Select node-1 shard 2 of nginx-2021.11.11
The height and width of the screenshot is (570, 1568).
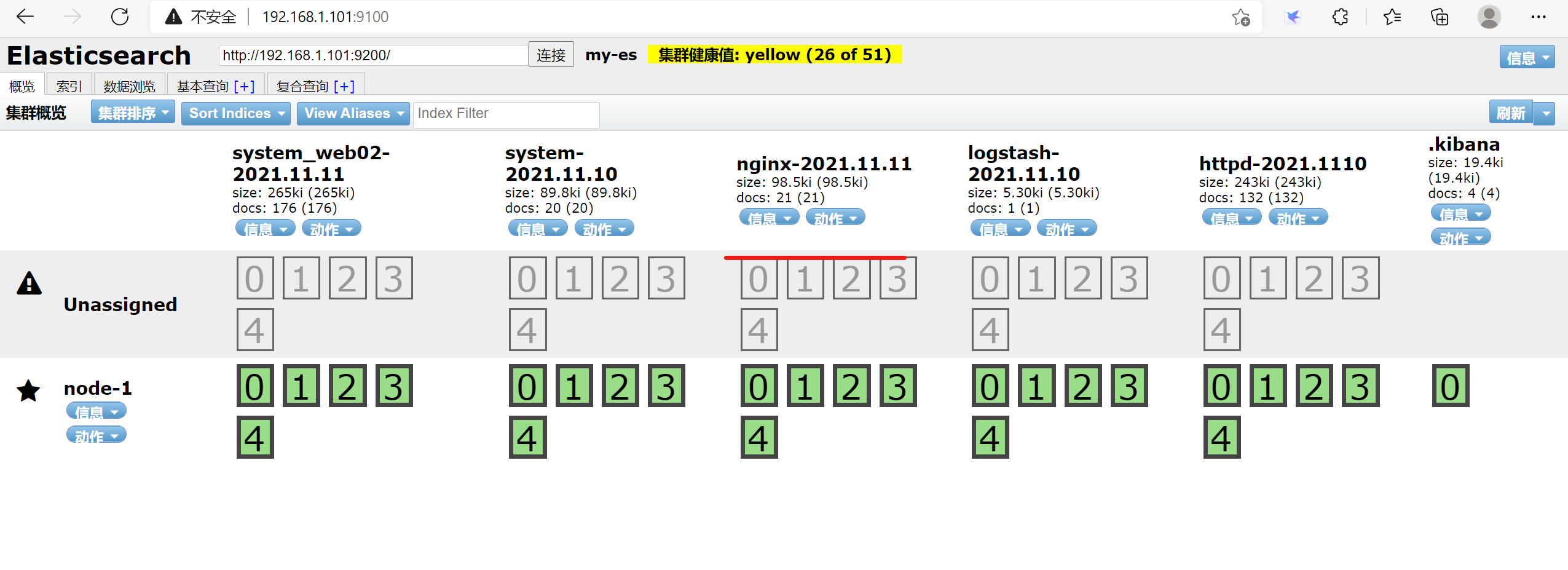(851, 386)
